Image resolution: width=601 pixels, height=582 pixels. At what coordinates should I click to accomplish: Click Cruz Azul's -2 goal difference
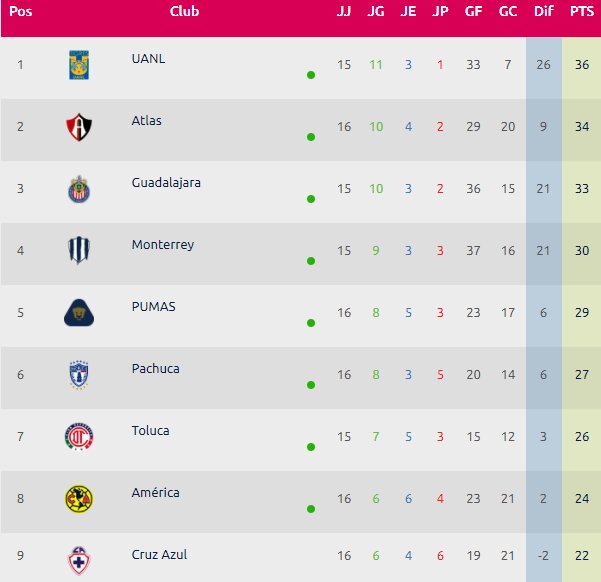tap(543, 556)
